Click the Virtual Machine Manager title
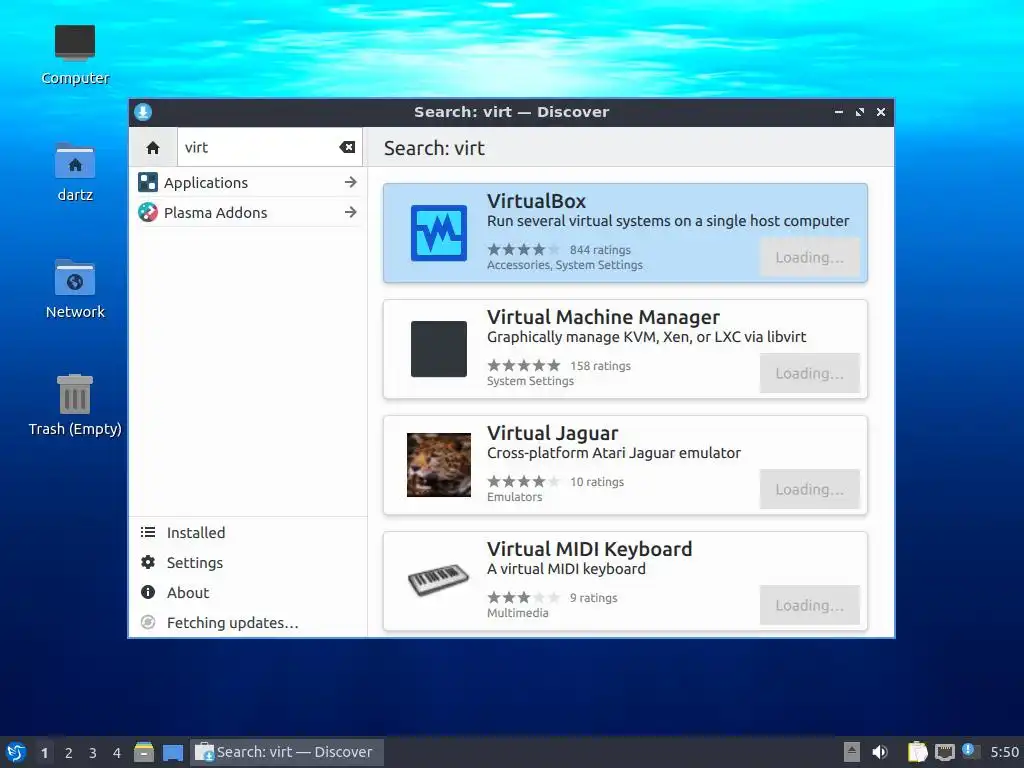Viewport: 1024px width, 768px height. point(603,317)
